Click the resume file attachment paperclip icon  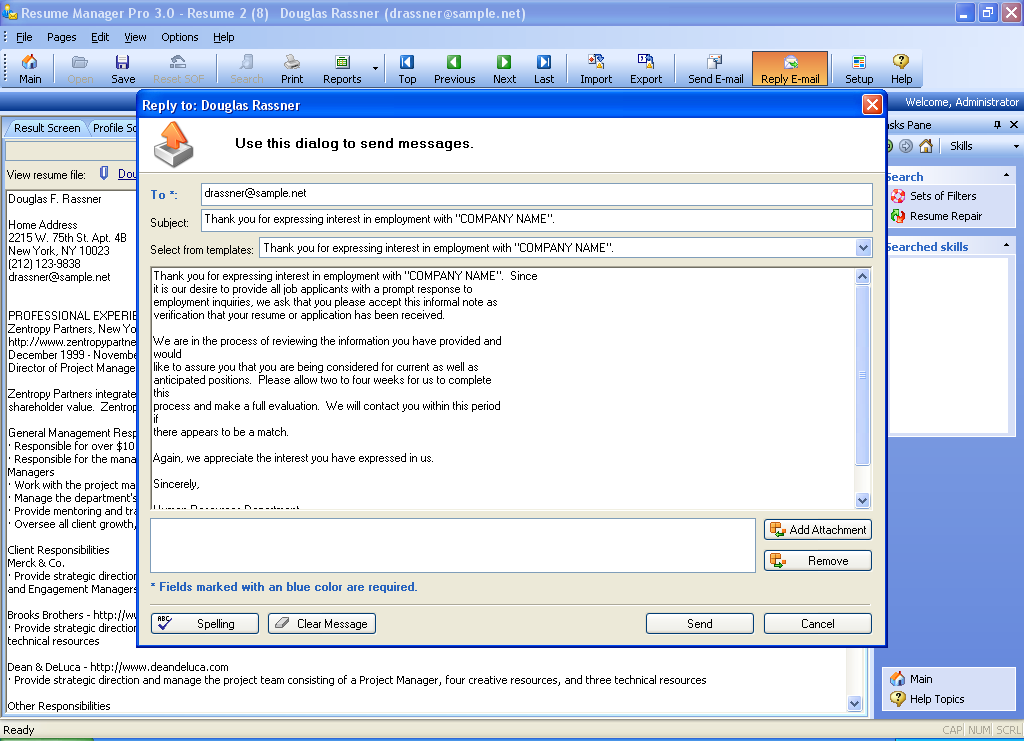pos(104,173)
